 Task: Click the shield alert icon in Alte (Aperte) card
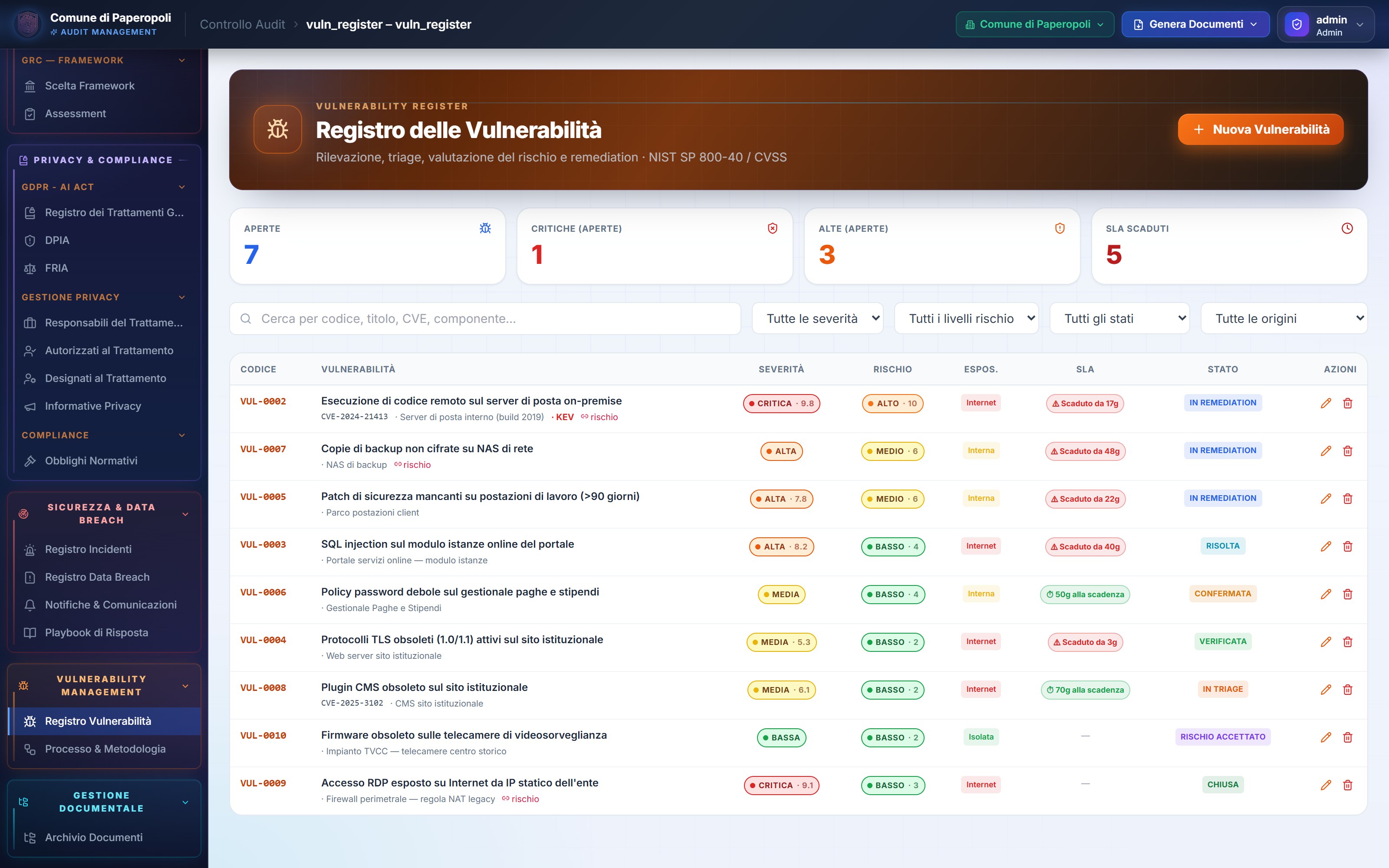[1060, 228]
